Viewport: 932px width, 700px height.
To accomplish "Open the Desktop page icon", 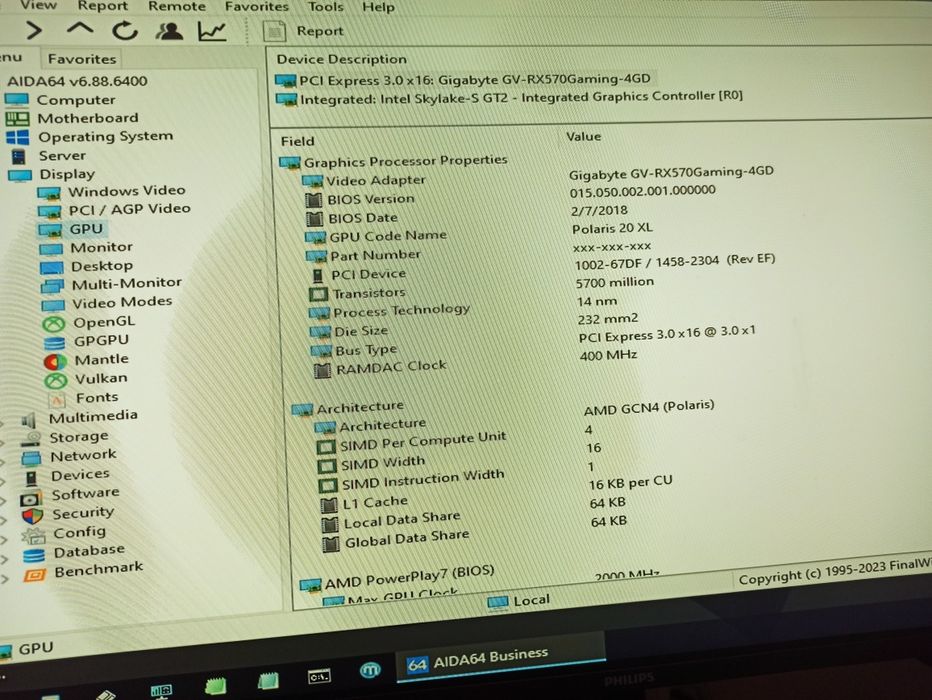I will [x=52, y=267].
